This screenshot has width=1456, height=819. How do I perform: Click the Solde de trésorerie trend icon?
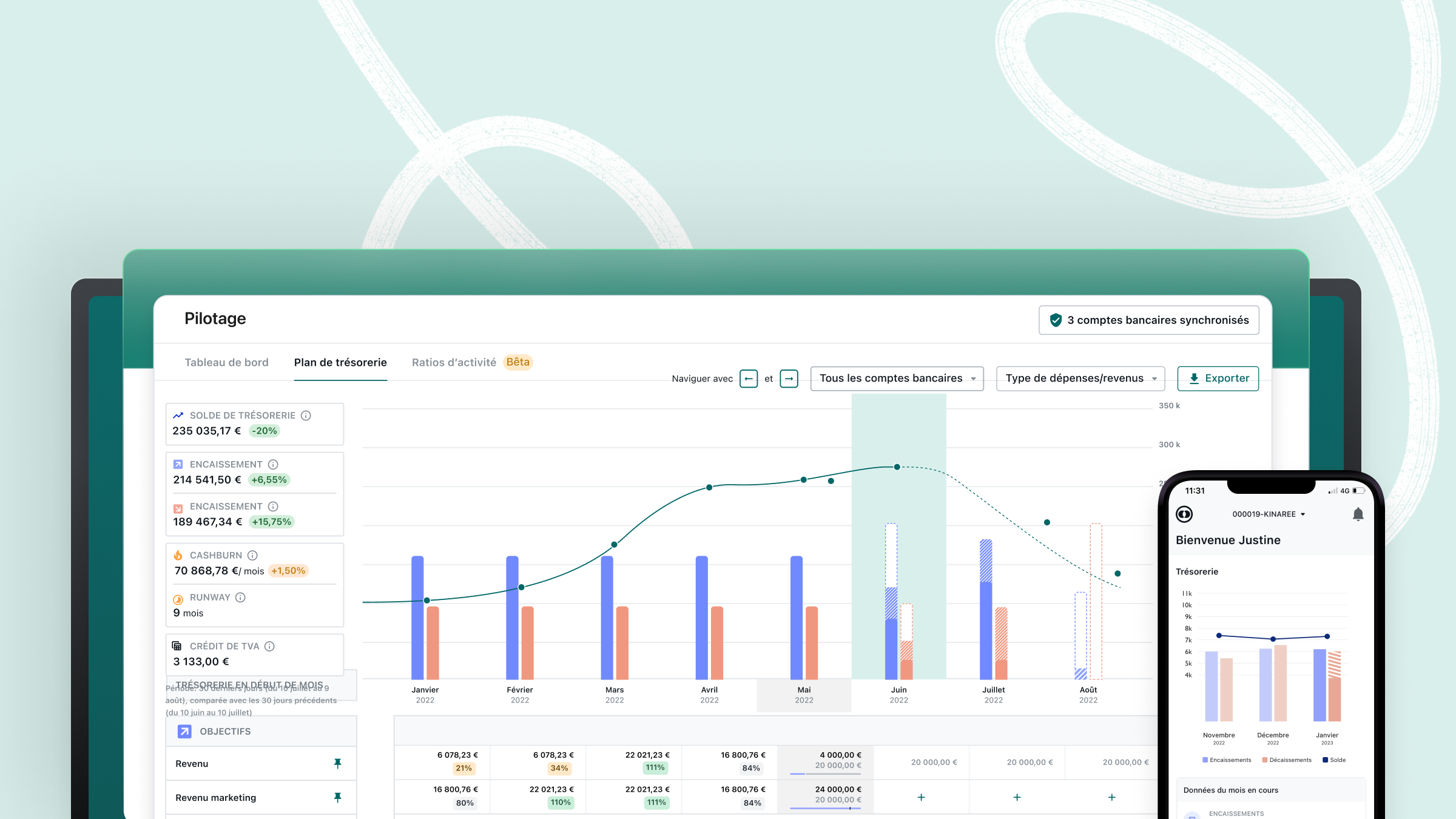178,416
